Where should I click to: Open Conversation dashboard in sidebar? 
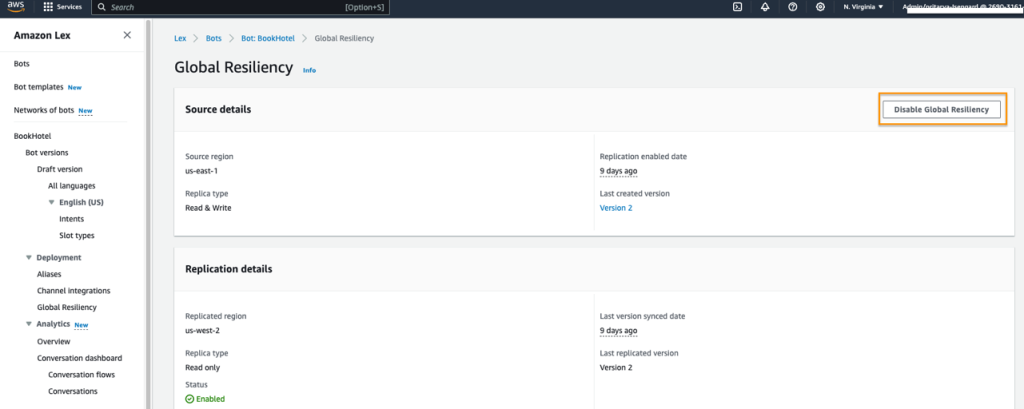click(x=80, y=358)
